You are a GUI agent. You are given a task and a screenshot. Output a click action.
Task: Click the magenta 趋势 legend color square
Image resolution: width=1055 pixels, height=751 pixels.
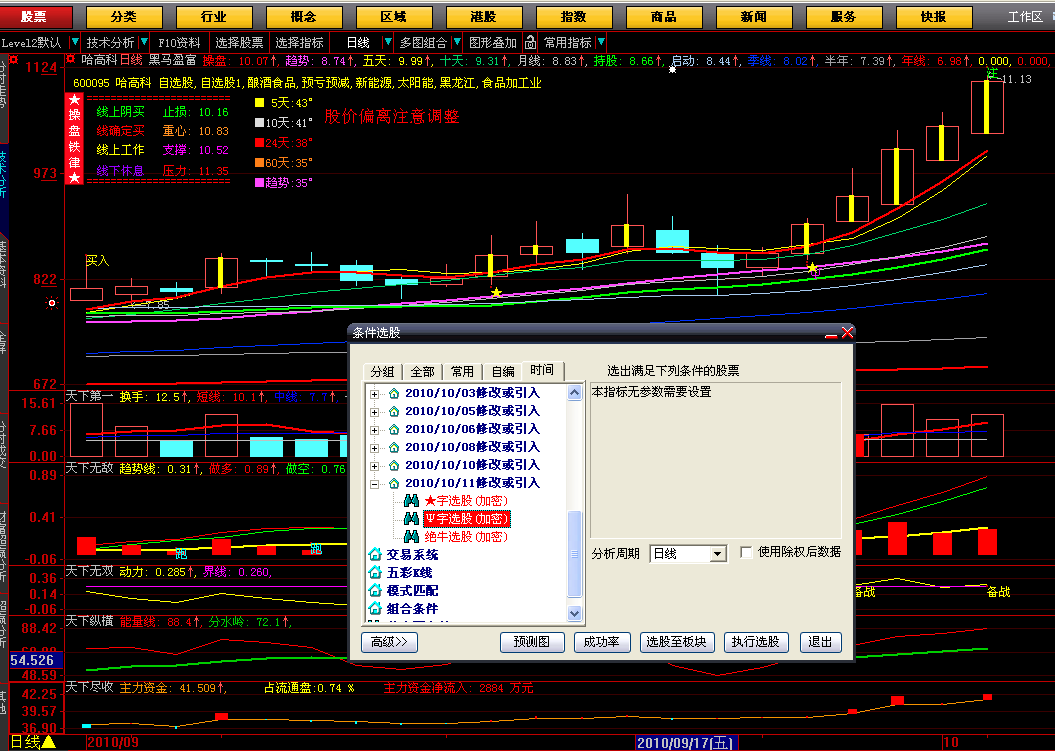pos(259,182)
